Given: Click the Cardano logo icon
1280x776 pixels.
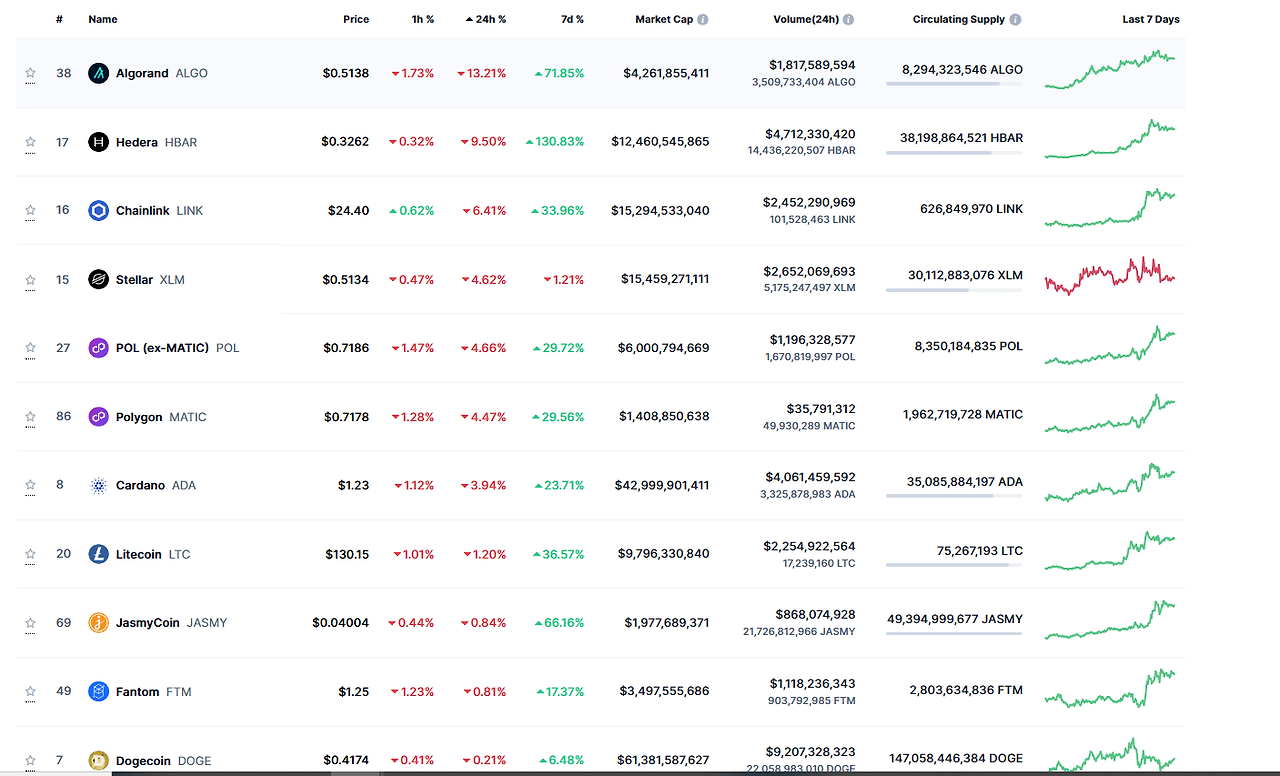Looking at the screenshot, I should click(98, 485).
